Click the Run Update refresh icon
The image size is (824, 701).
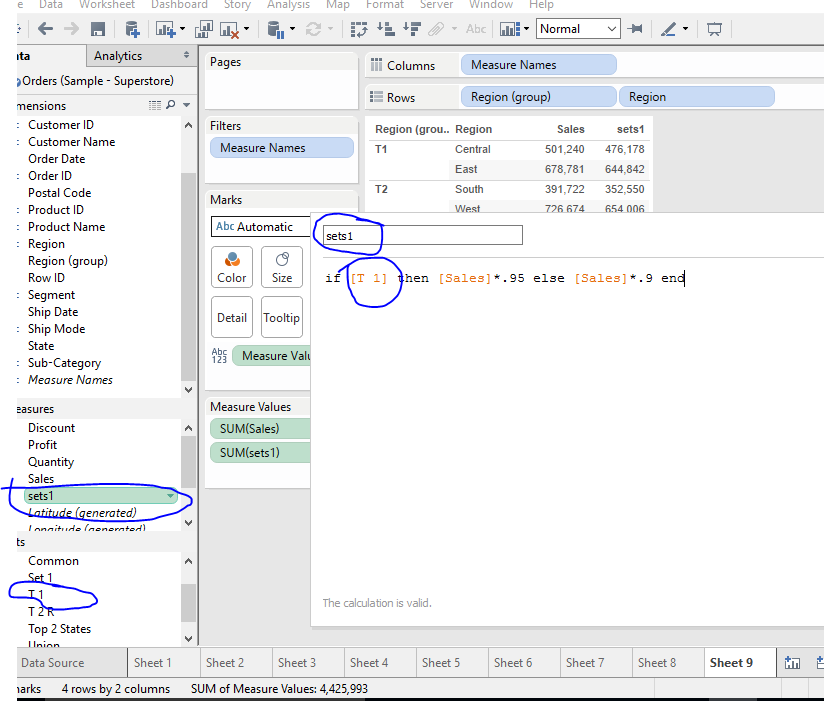coord(313,29)
